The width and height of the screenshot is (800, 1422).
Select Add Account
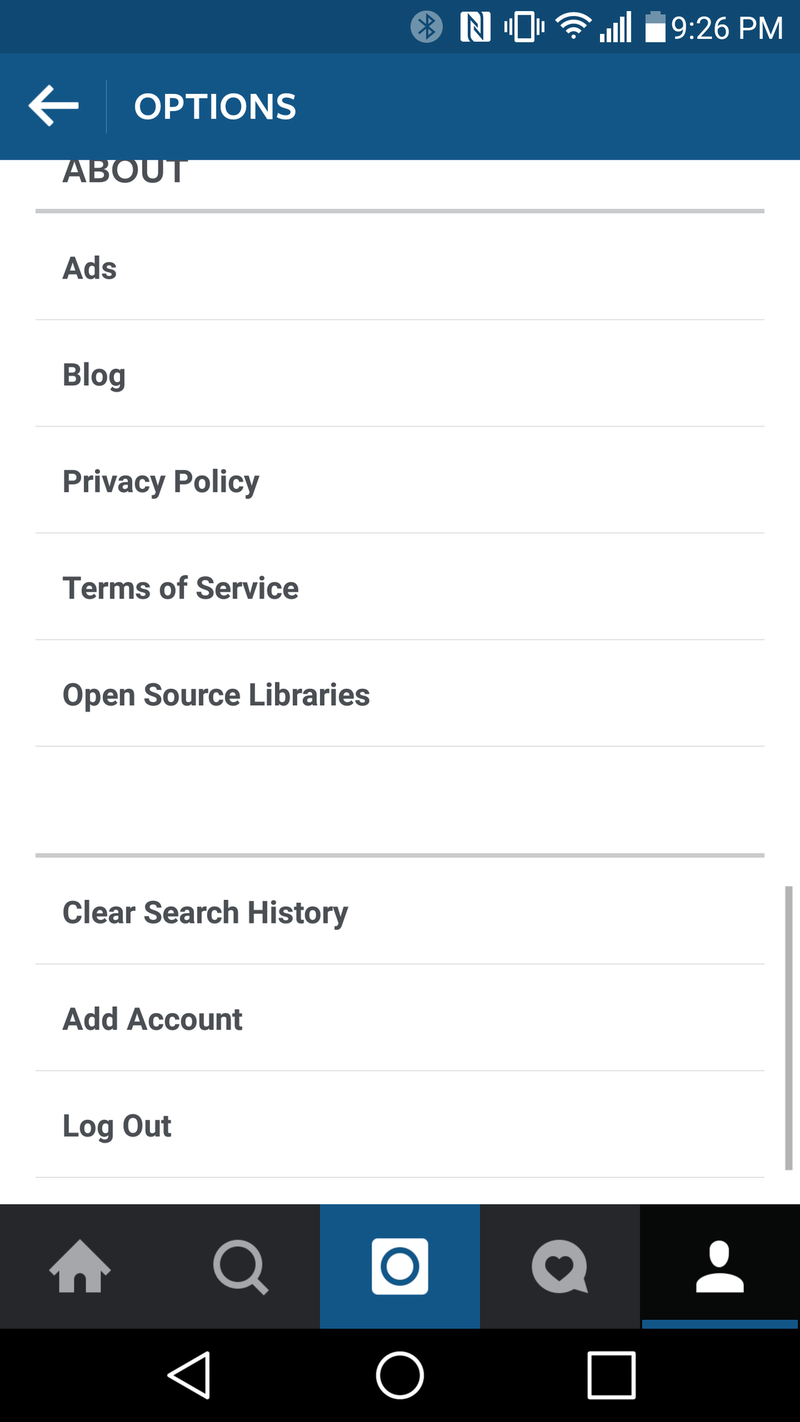click(x=400, y=1019)
